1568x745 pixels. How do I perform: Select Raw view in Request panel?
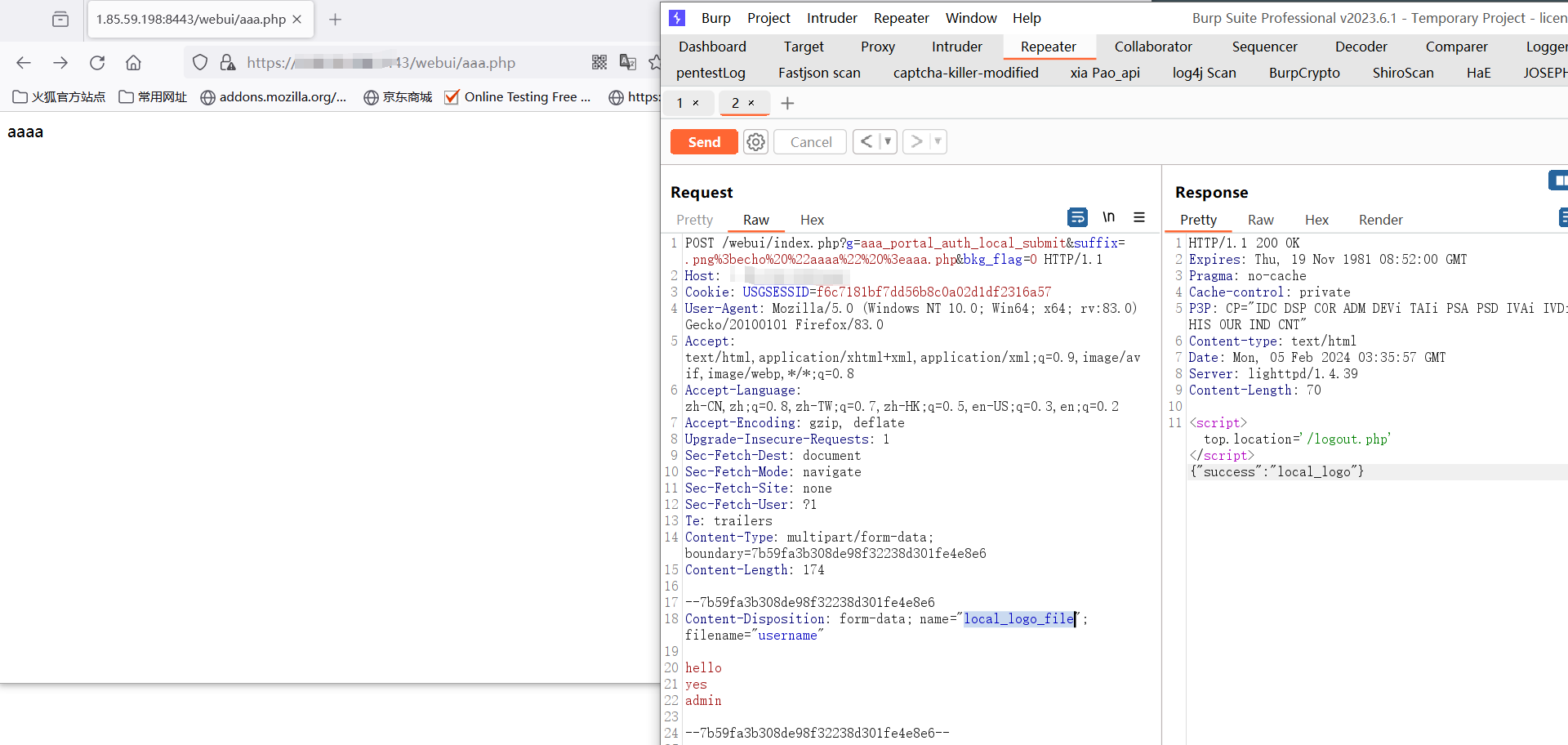pyautogui.click(x=755, y=220)
